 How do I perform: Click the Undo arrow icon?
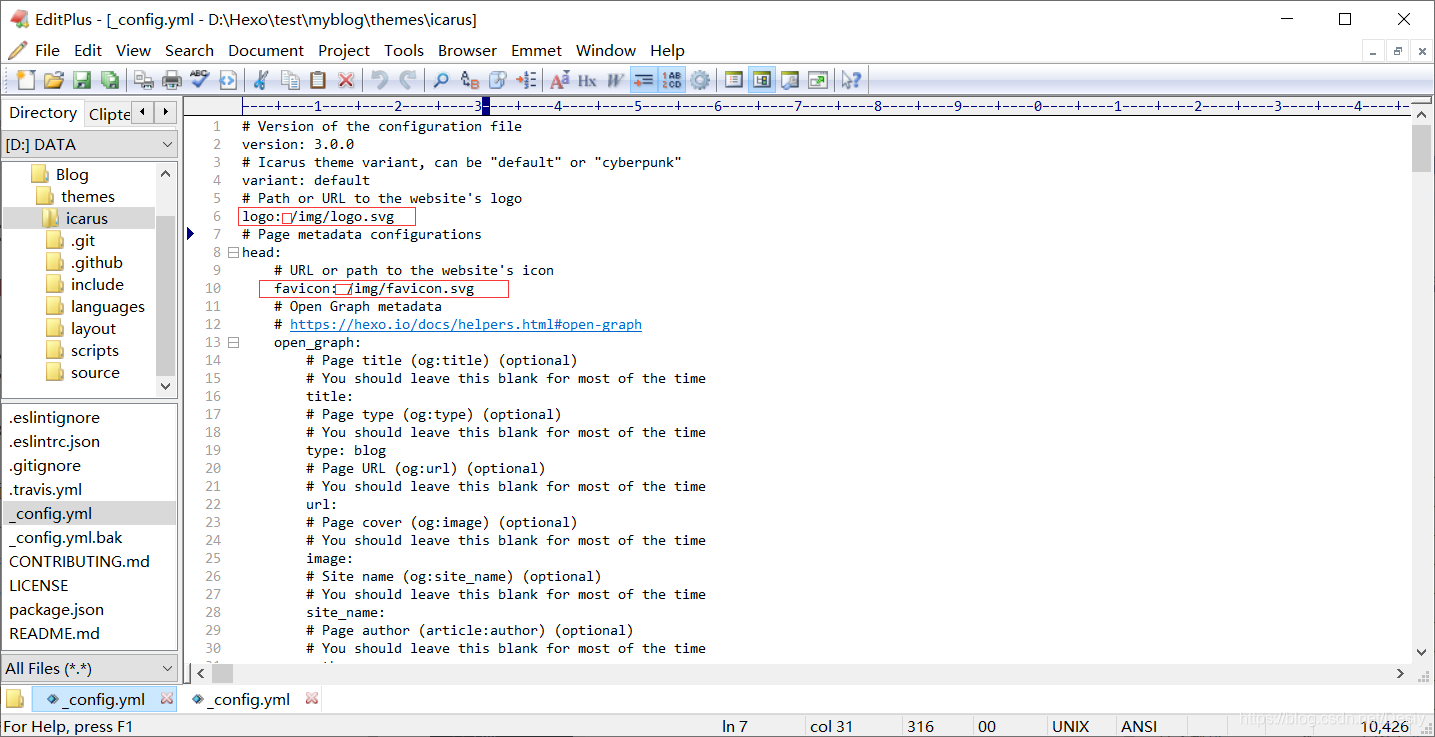click(379, 80)
